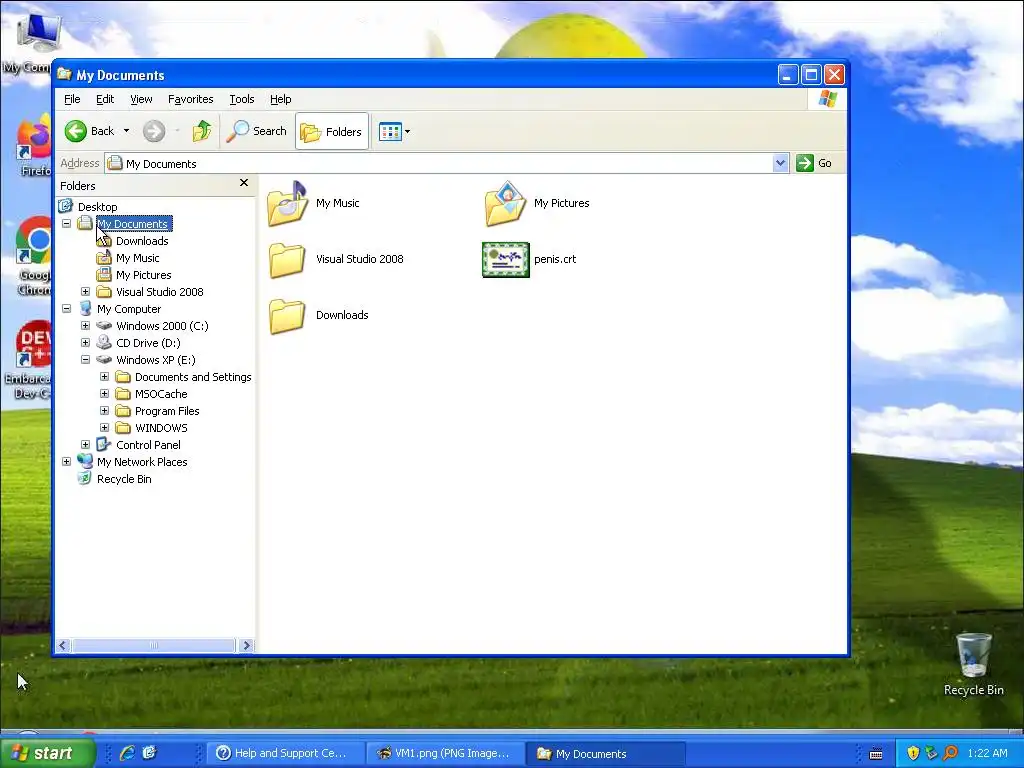The height and width of the screenshot is (768, 1024).
Task: Expand Documents and Settings tree node
Action: tap(104, 376)
